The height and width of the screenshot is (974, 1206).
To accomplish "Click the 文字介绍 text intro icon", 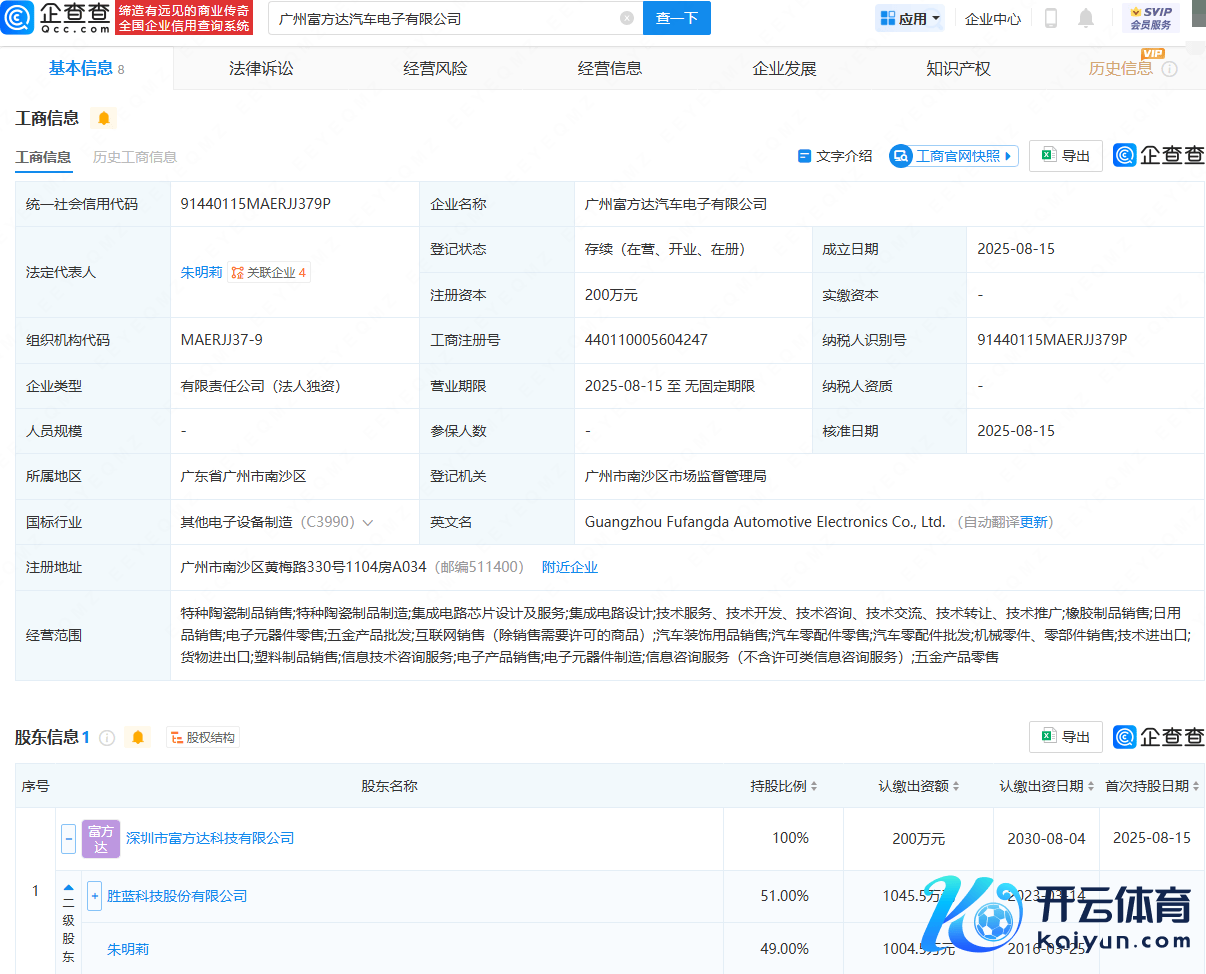I will 804,156.
